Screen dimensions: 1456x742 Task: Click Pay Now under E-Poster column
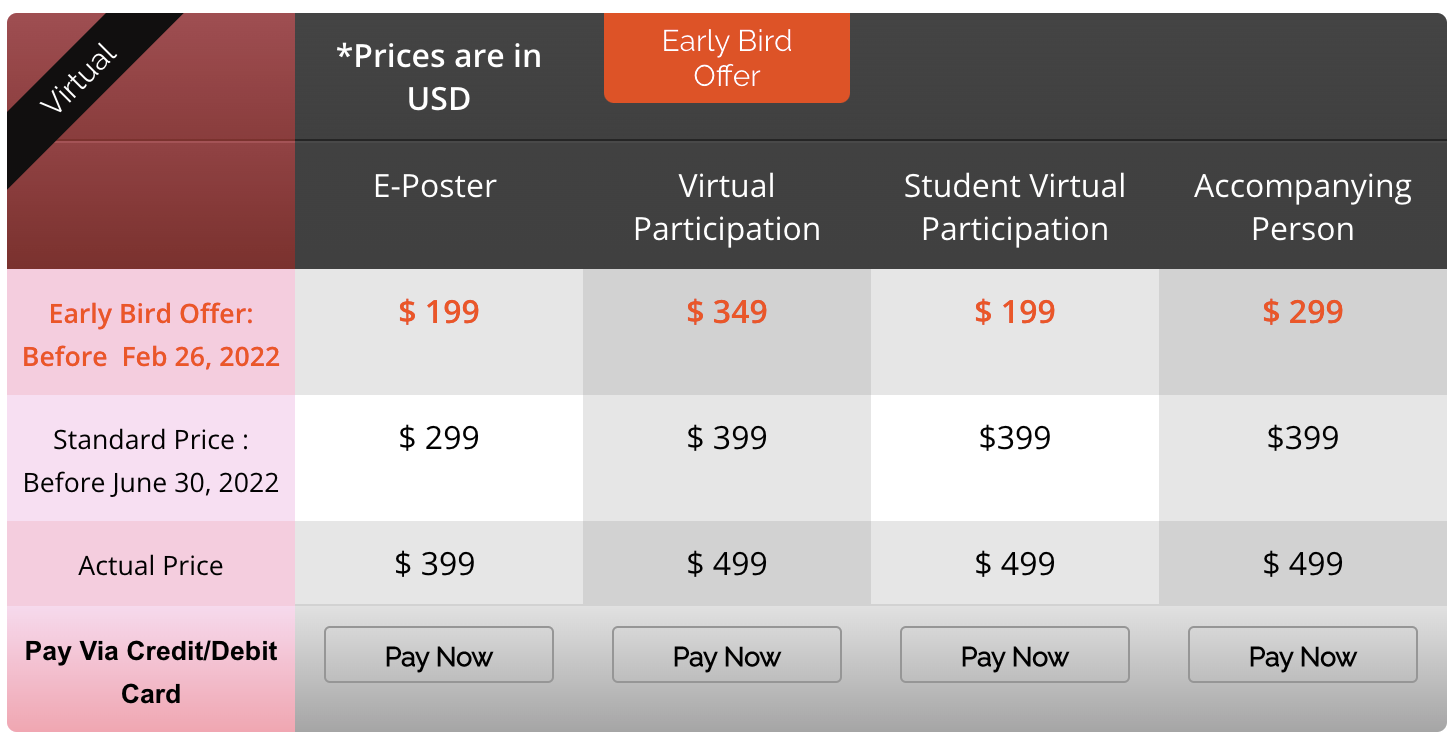click(438, 656)
